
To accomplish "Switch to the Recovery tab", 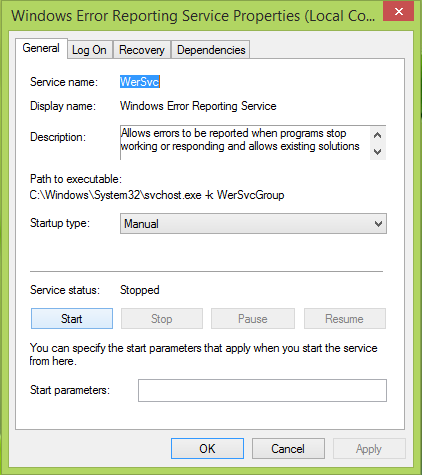I will pyautogui.click(x=142, y=50).
